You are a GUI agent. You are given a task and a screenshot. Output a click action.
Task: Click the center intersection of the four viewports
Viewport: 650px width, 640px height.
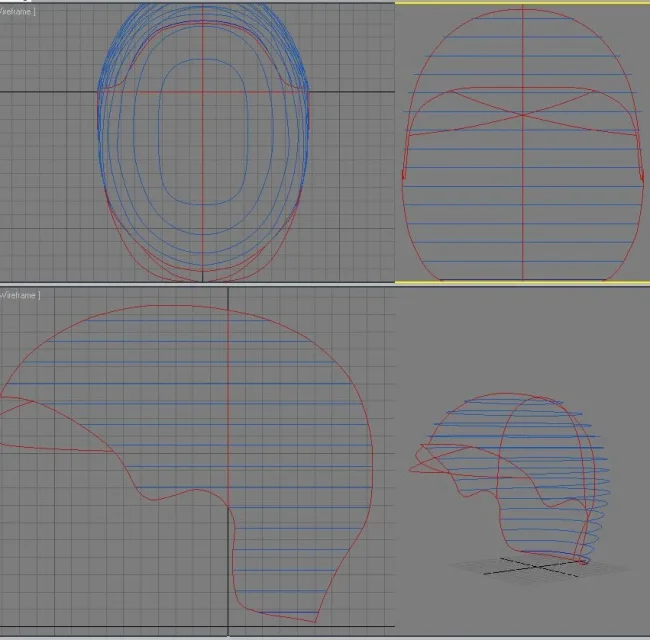[395, 284]
